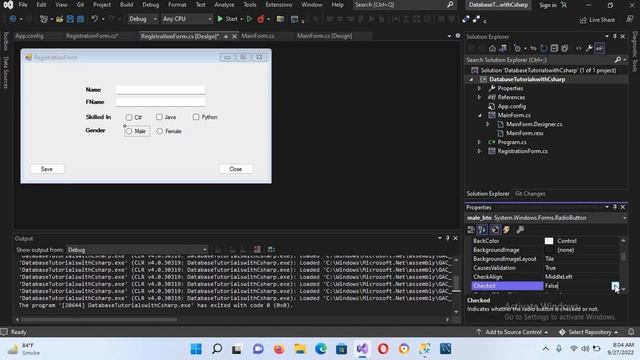
Task: Click the Name text box on the form
Action: pyautogui.click(x=160, y=90)
